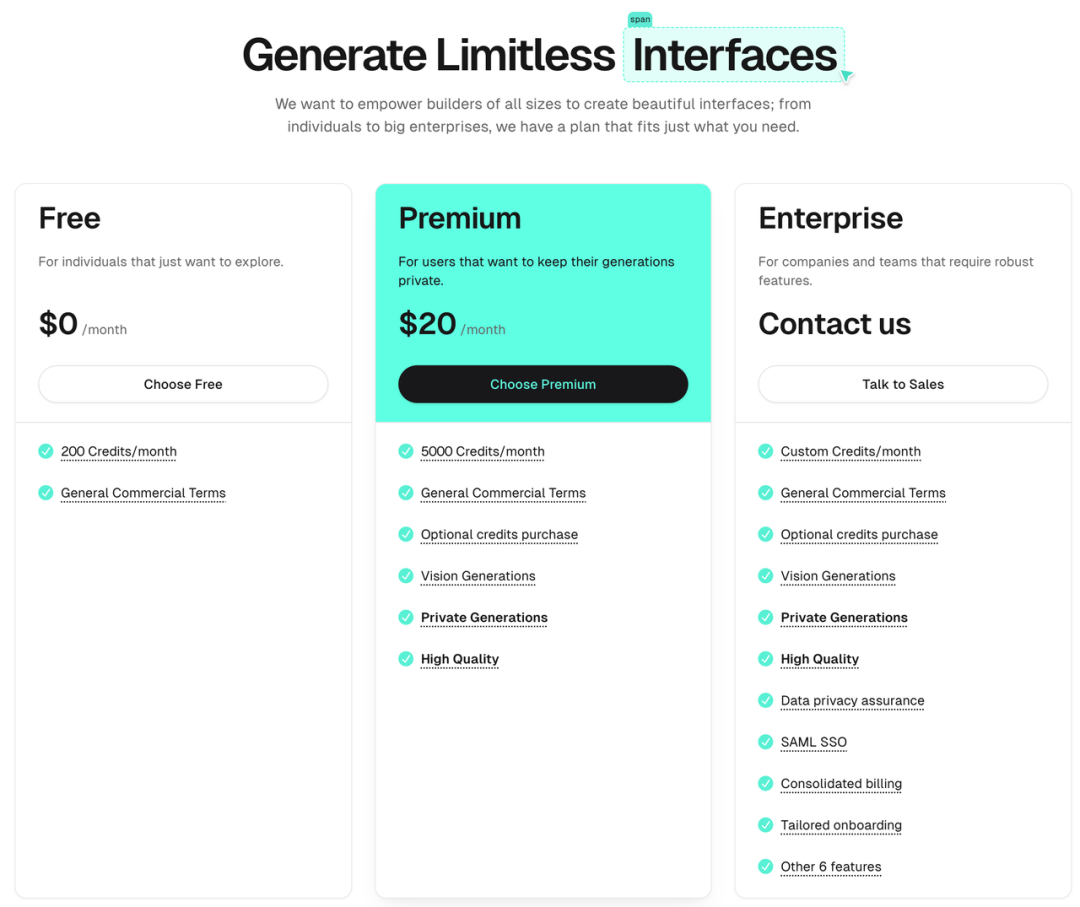Click checkmark icon beside 5000 Credits/month
This screenshot has width=1080, height=907.
(x=406, y=451)
